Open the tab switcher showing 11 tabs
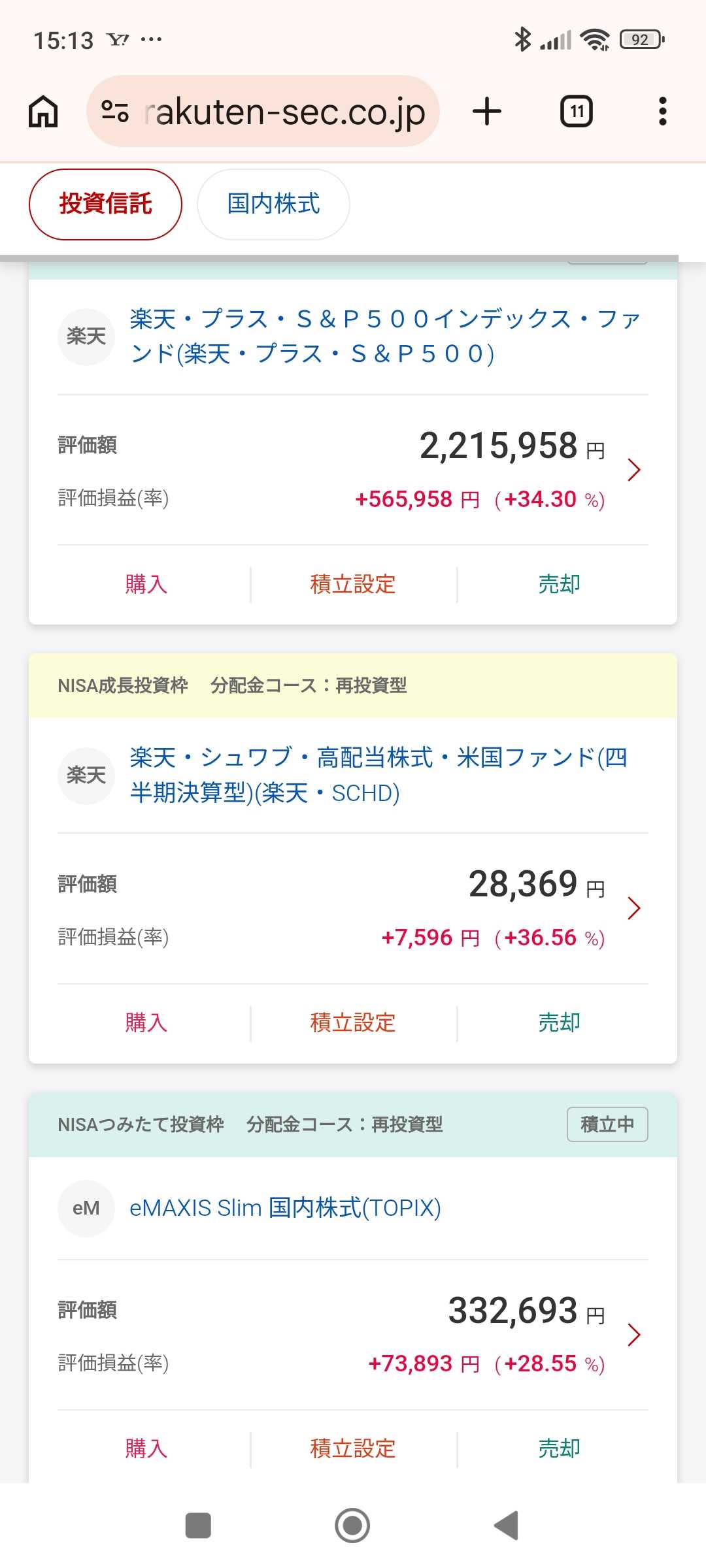706x1568 pixels. pos(577,111)
